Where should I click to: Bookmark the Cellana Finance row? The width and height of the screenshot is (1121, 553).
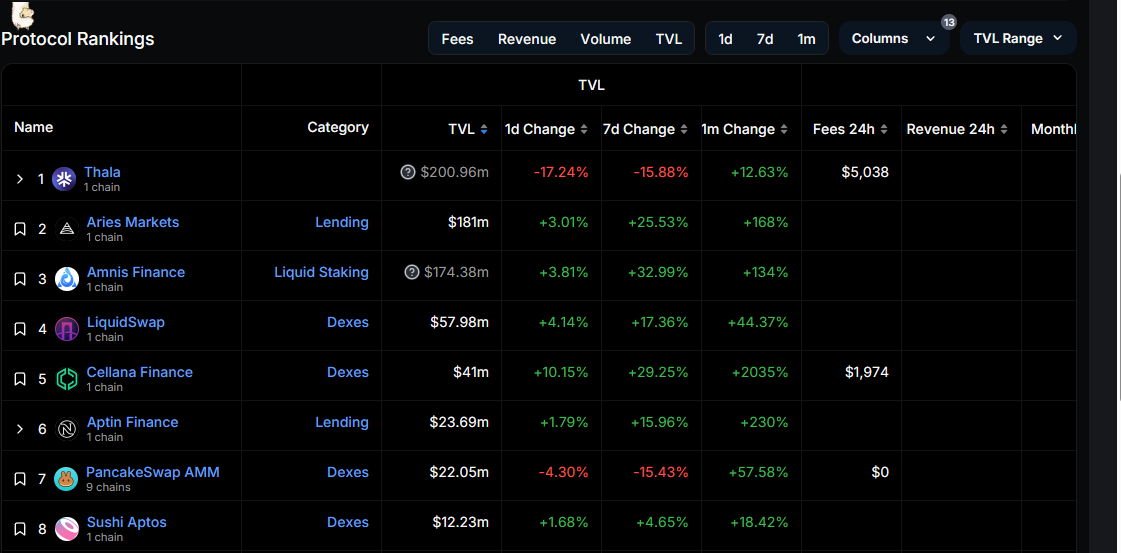(x=20, y=379)
